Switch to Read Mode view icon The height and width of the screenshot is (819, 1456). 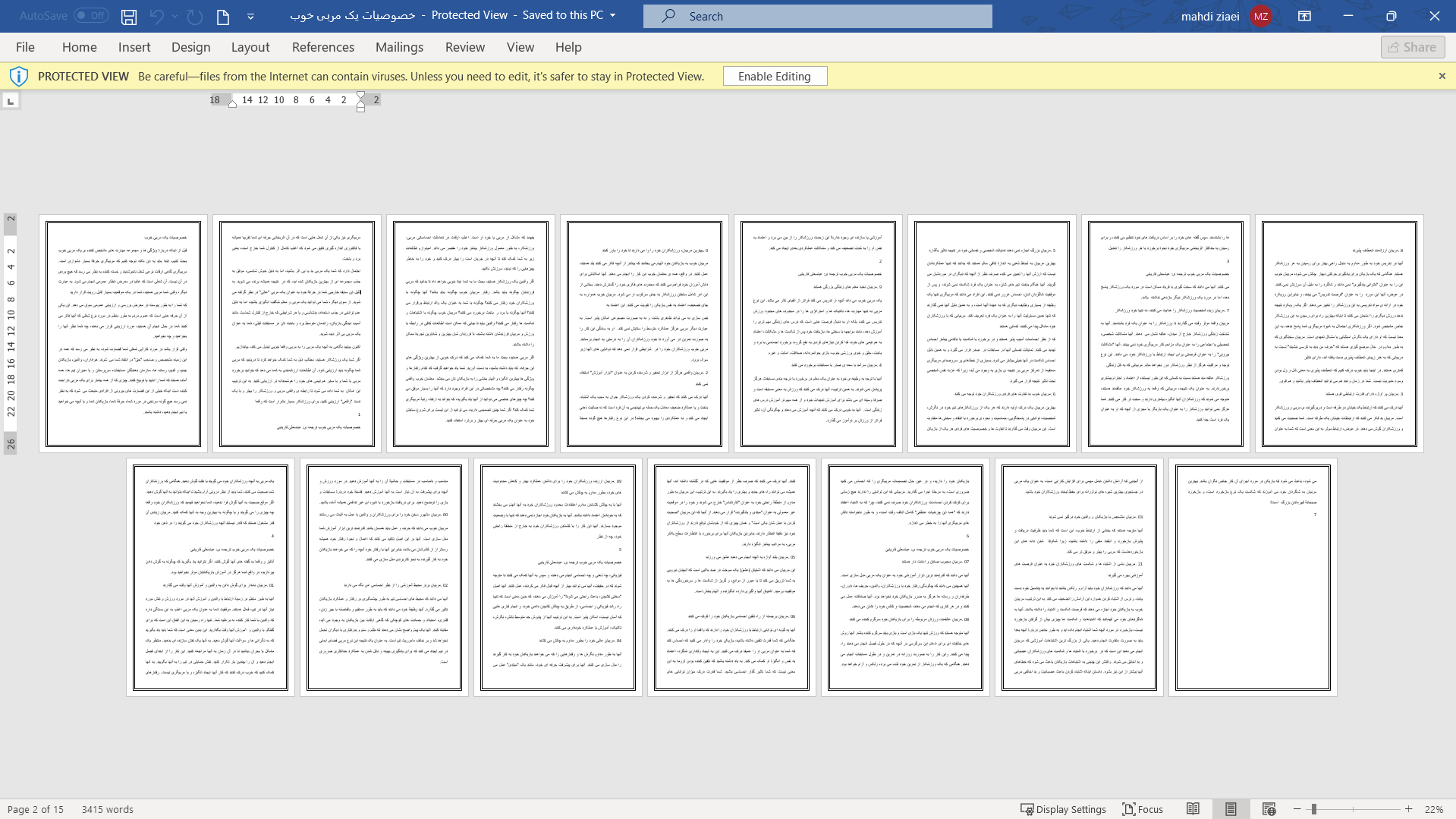[x=1193, y=809]
